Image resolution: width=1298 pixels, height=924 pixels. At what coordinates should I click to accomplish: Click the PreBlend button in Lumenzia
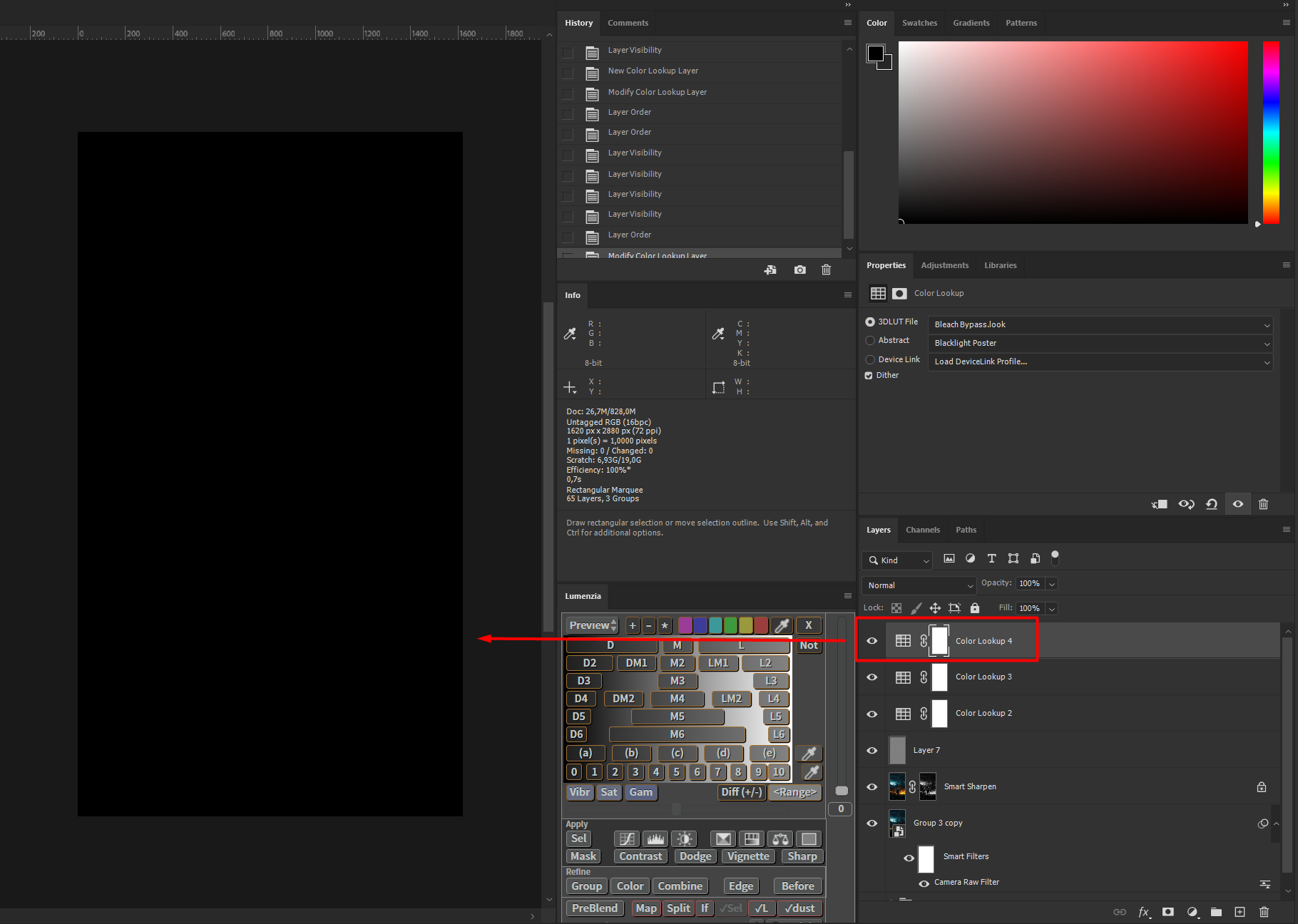pyautogui.click(x=594, y=908)
